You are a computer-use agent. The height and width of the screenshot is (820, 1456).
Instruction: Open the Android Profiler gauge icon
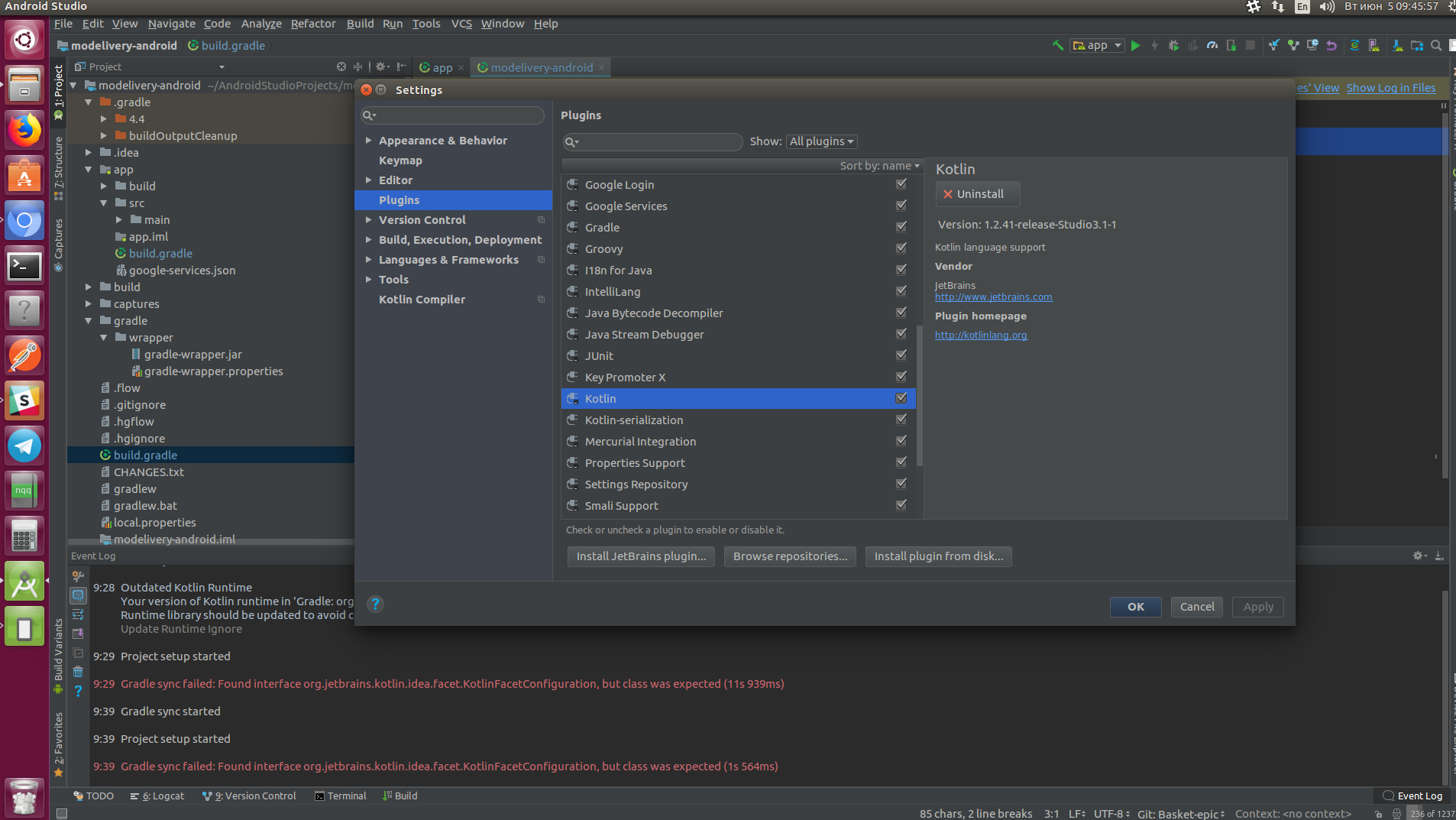click(x=1212, y=45)
